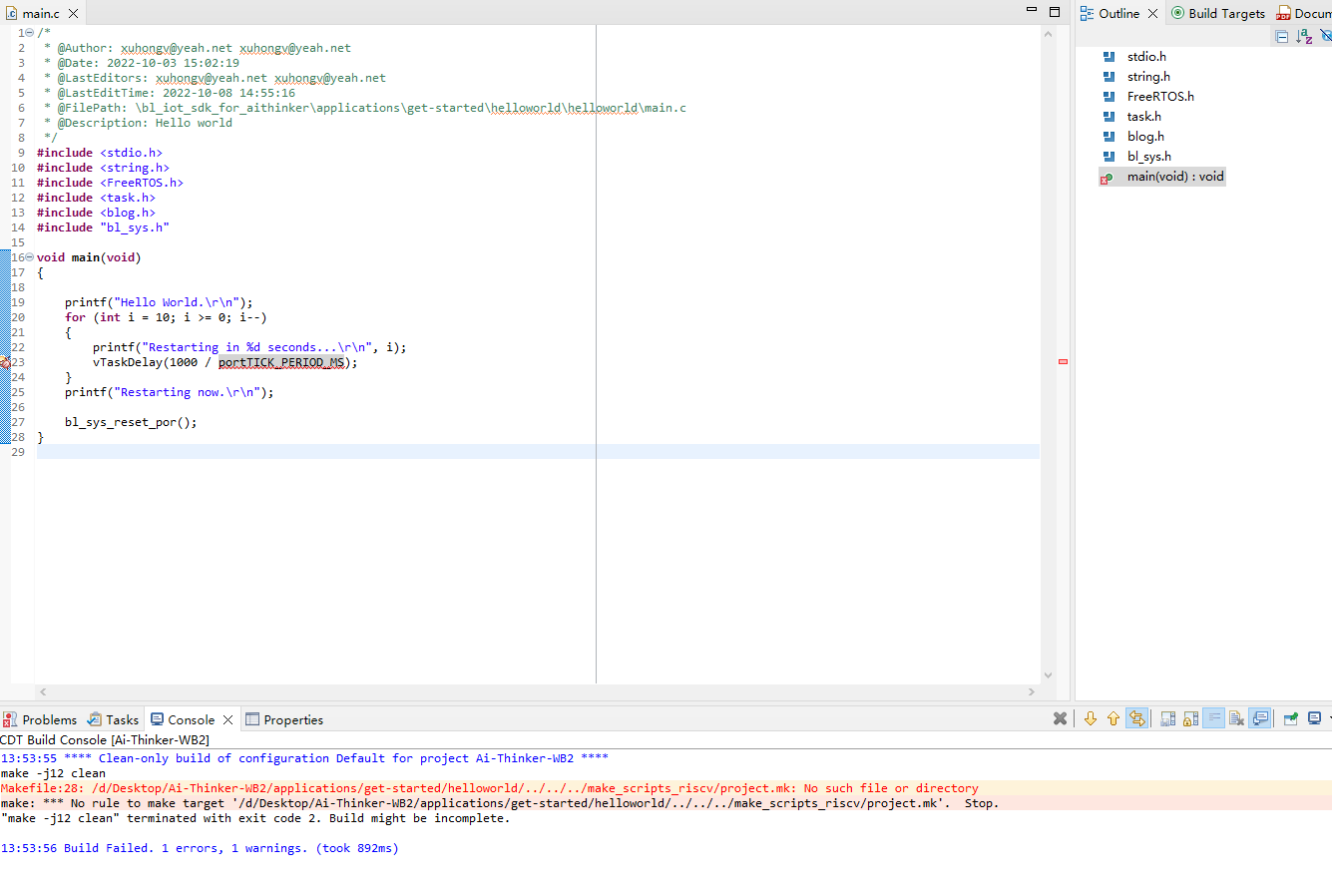Close the Console tab
1332x896 pixels.
click(x=227, y=719)
